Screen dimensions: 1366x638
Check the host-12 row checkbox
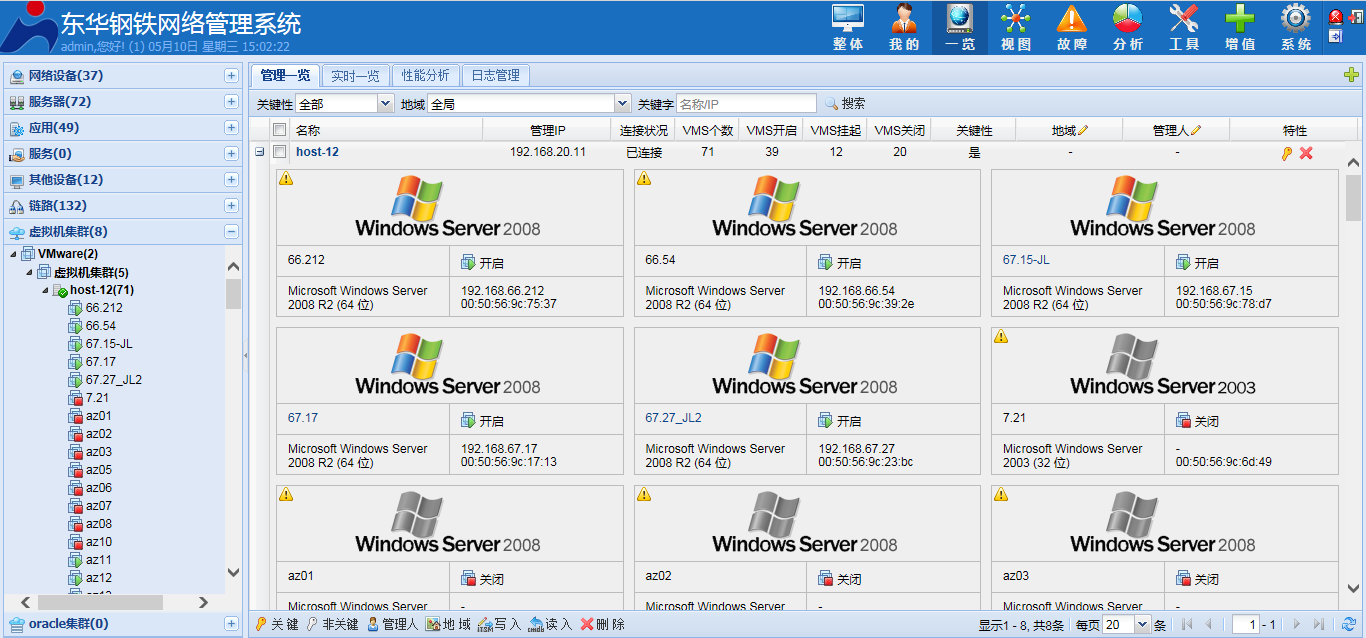[280, 152]
